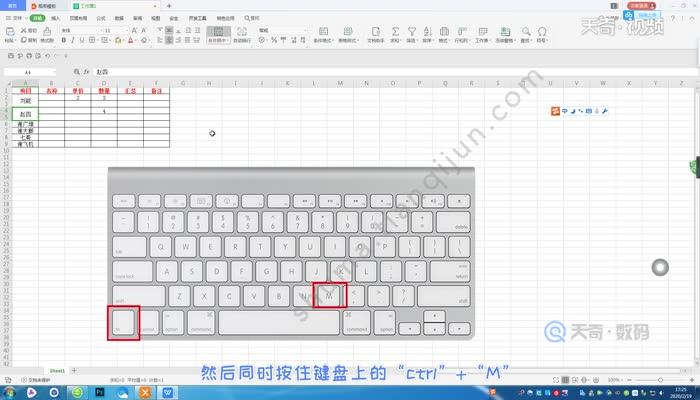This screenshot has height=400, width=700.
Task: Select the cell containing 刘能
Action: tap(25, 101)
